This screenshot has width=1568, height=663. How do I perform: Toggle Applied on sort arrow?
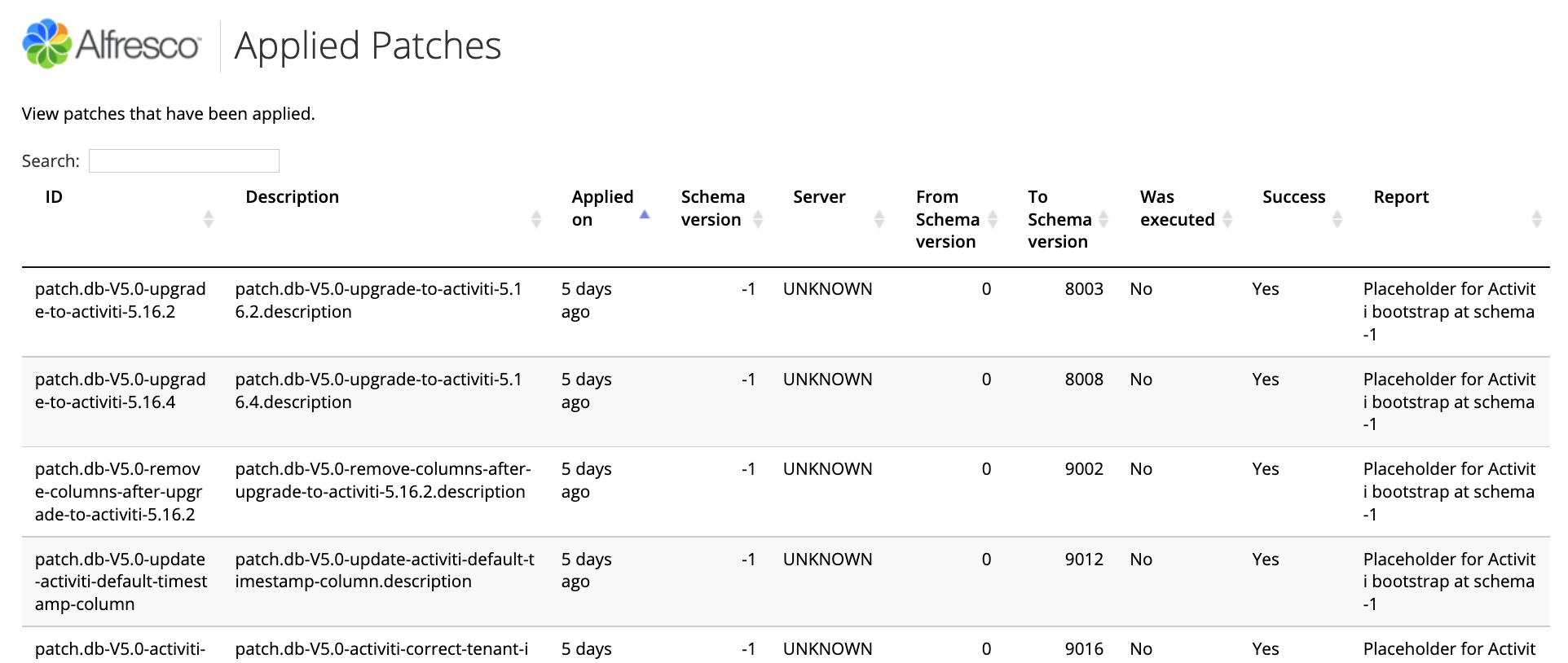[645, 215]
